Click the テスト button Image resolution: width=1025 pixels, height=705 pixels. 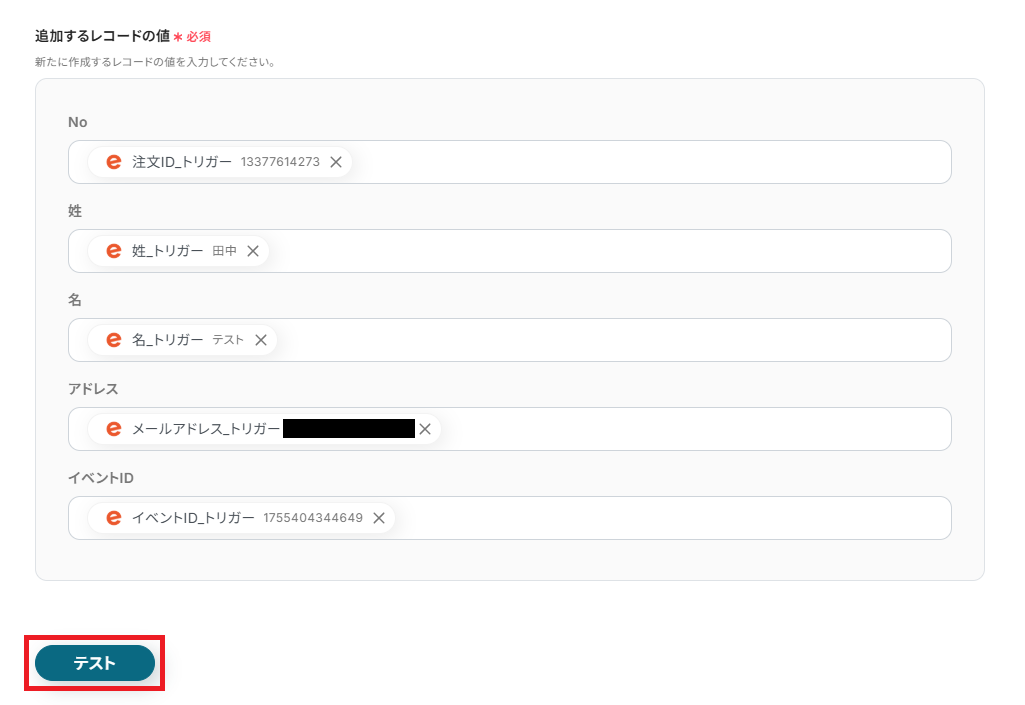(95, 662)
